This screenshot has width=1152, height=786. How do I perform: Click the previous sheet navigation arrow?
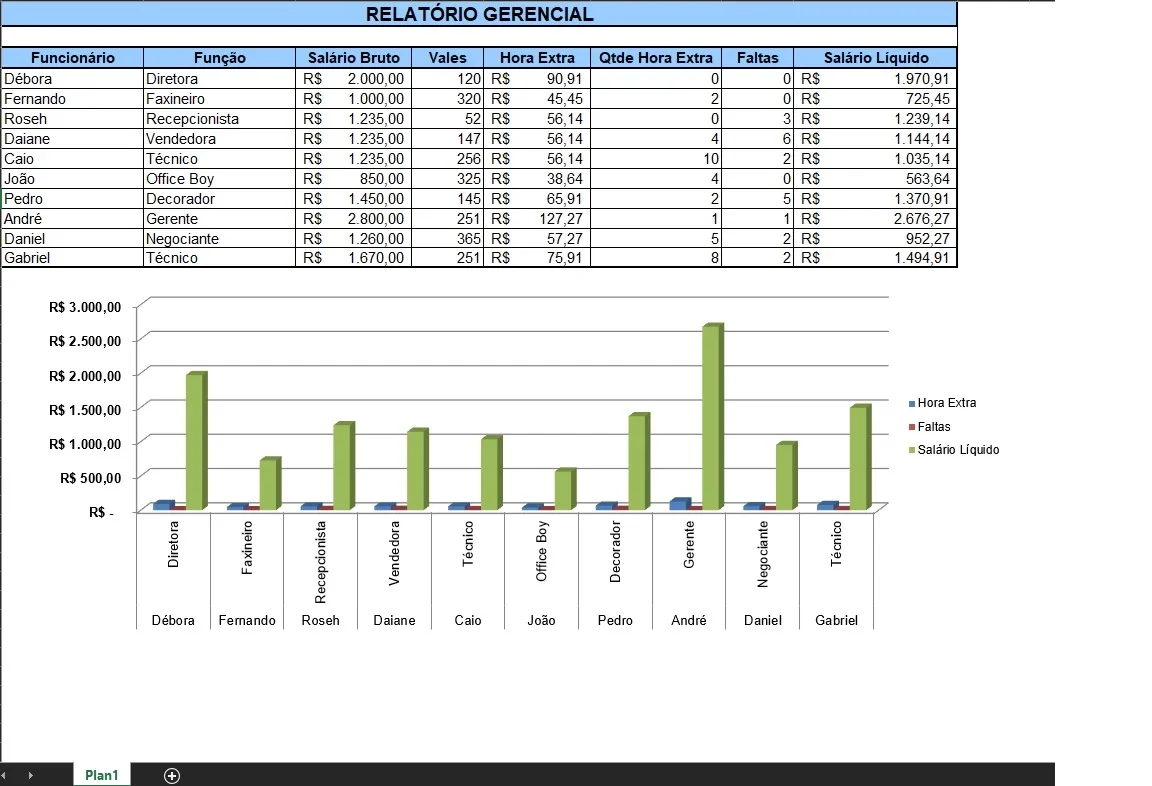click(x=4, y=776)
